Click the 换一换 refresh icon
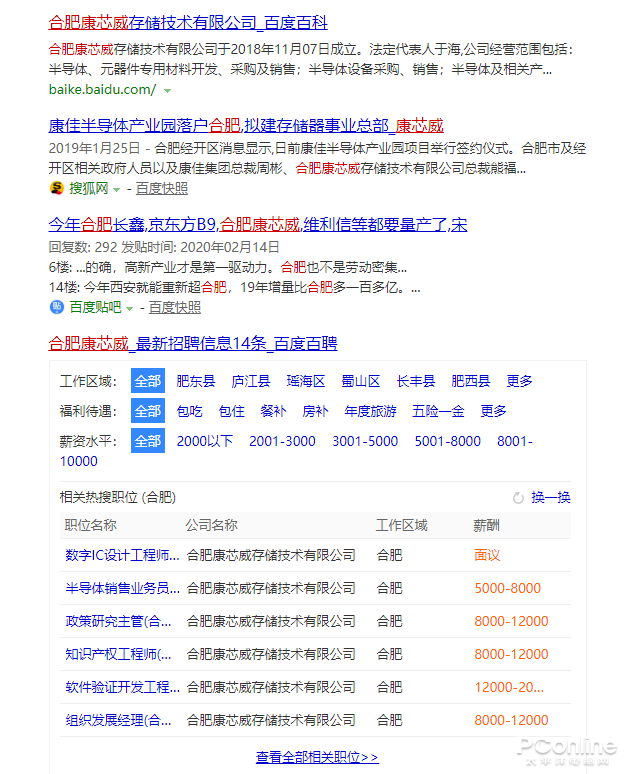Screen dimensions: 627x774 tap(518, 497)
